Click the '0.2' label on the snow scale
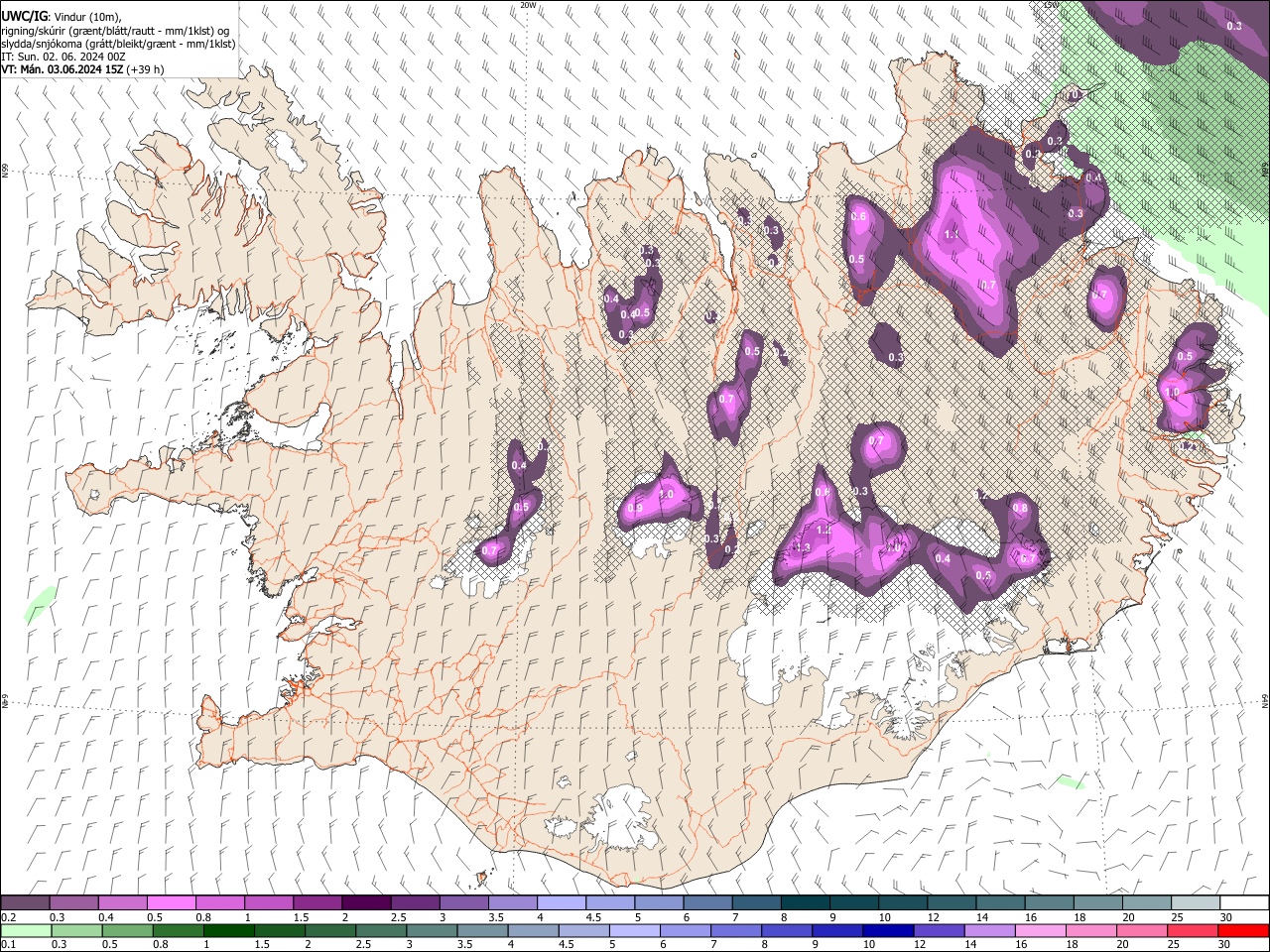 [x=8, y=917]
